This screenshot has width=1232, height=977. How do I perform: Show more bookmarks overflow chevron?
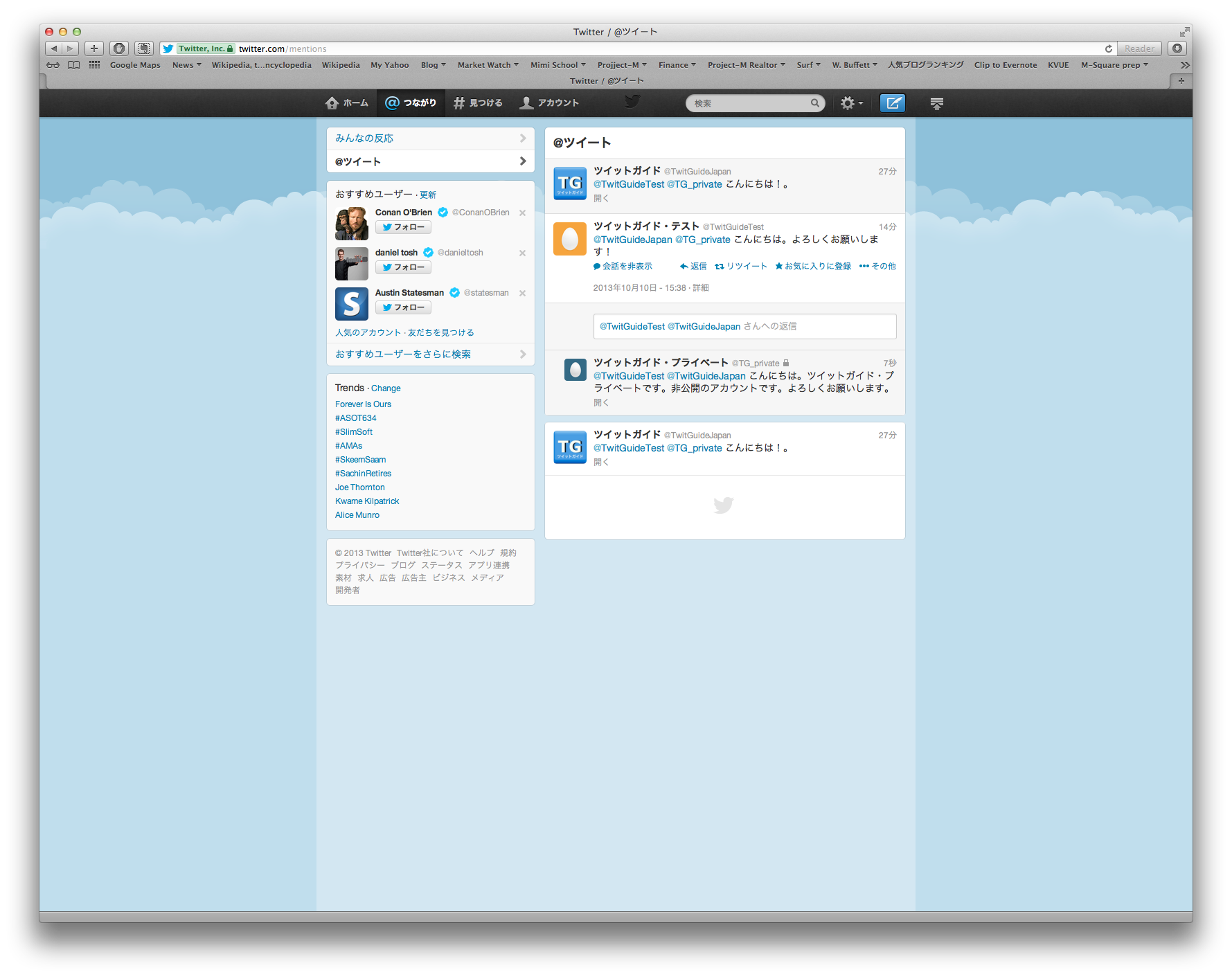pyautogui.click(x=1185, y=65)
